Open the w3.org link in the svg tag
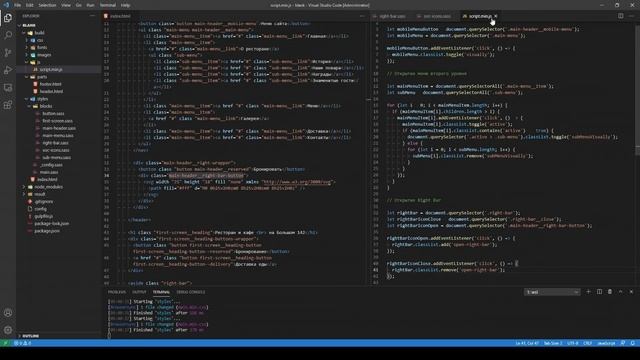 (x=296, y=182)
